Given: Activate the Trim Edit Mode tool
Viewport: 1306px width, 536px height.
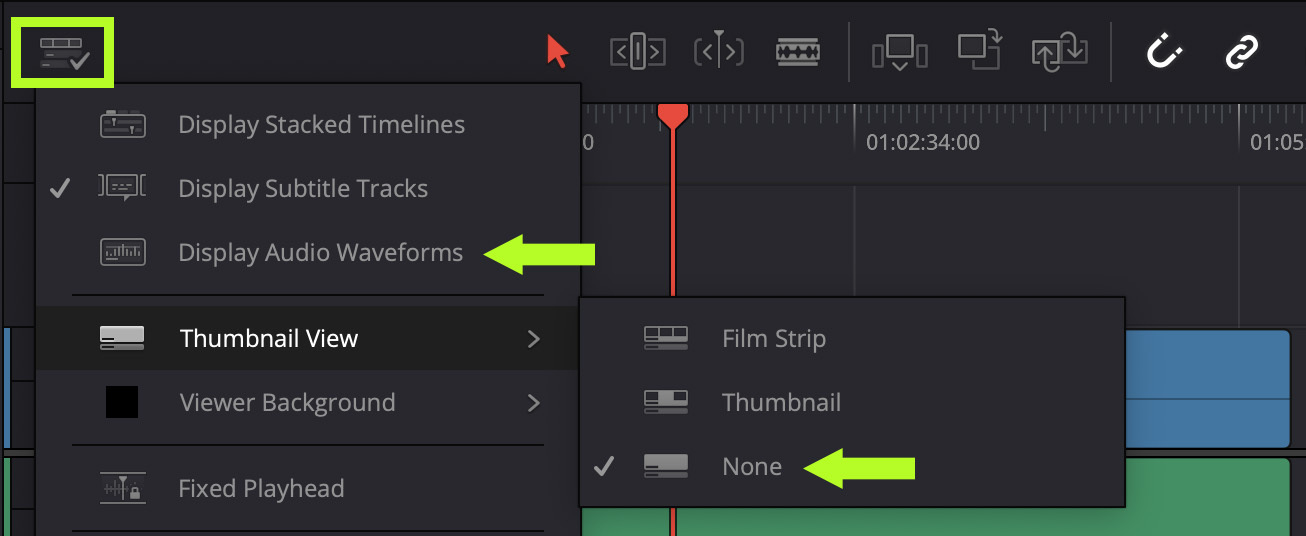Looking at the screenshot, I should point(637,51).
